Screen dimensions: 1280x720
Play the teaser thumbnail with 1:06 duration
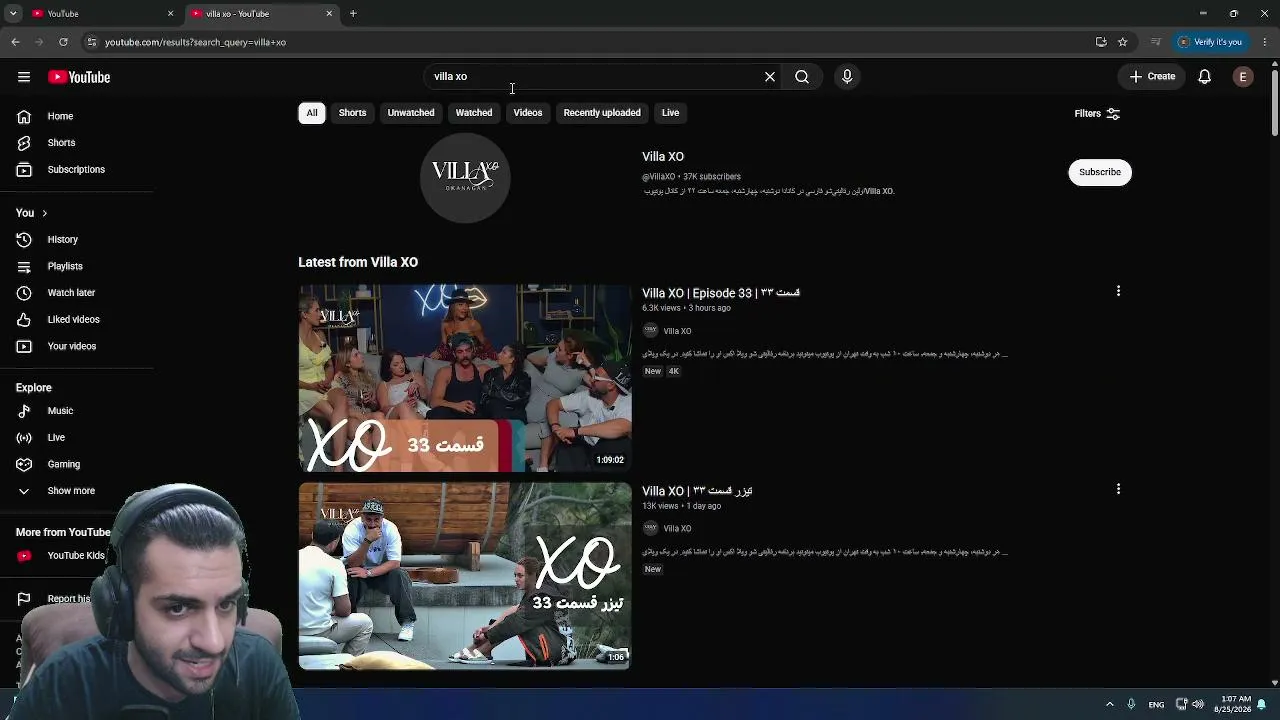point(465,576)
